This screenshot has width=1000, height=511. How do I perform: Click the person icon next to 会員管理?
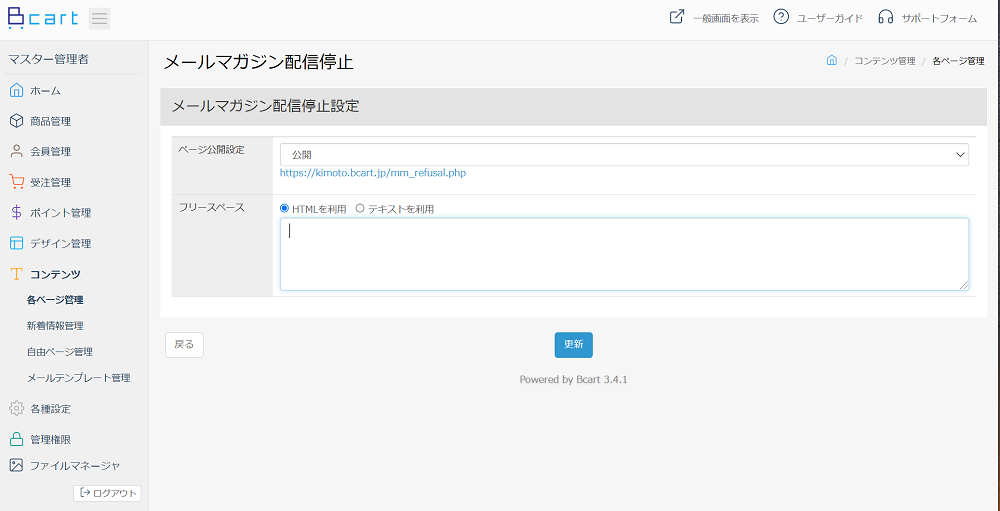coord(17,152)
